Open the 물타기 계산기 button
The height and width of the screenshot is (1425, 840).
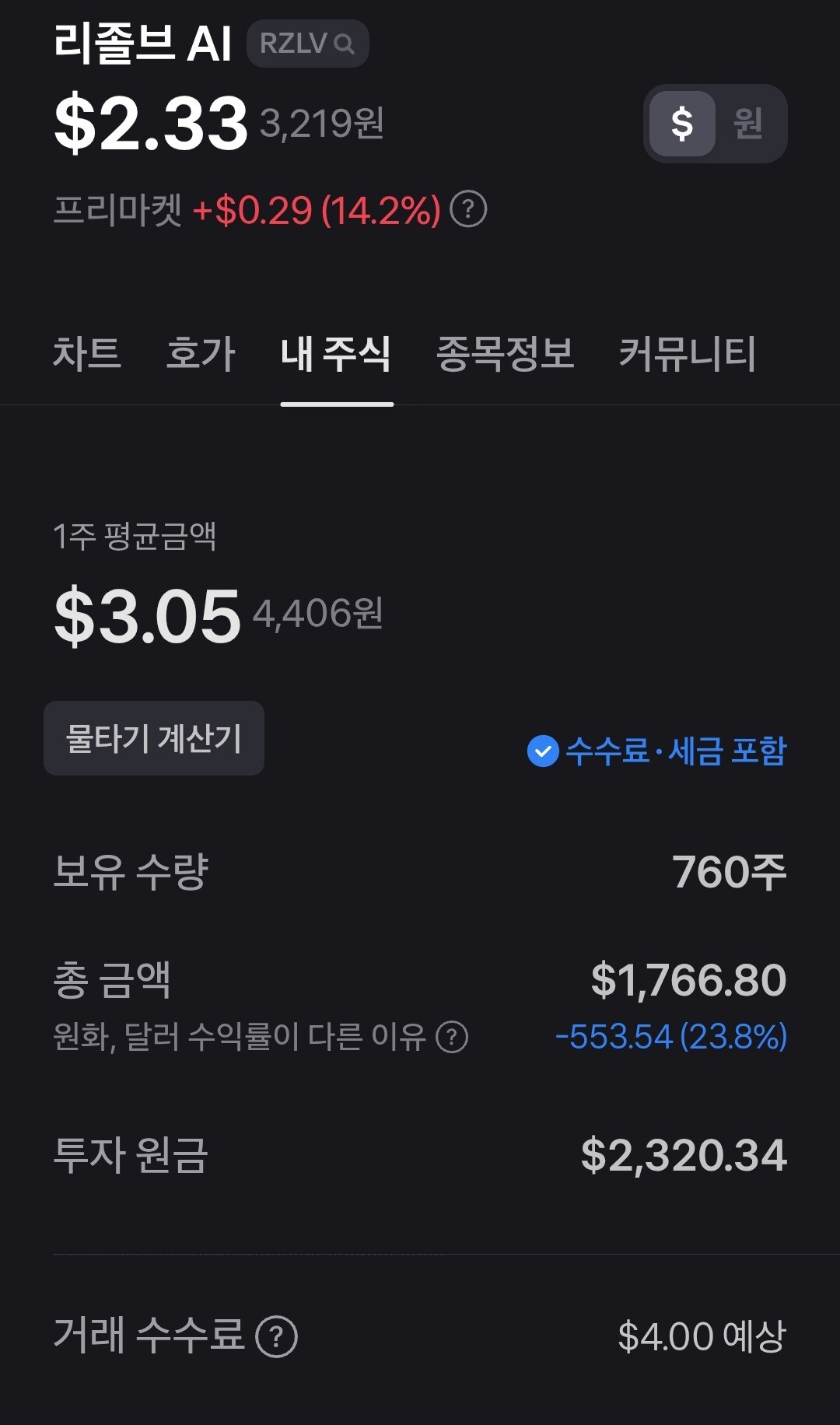[x=154, y=738]
